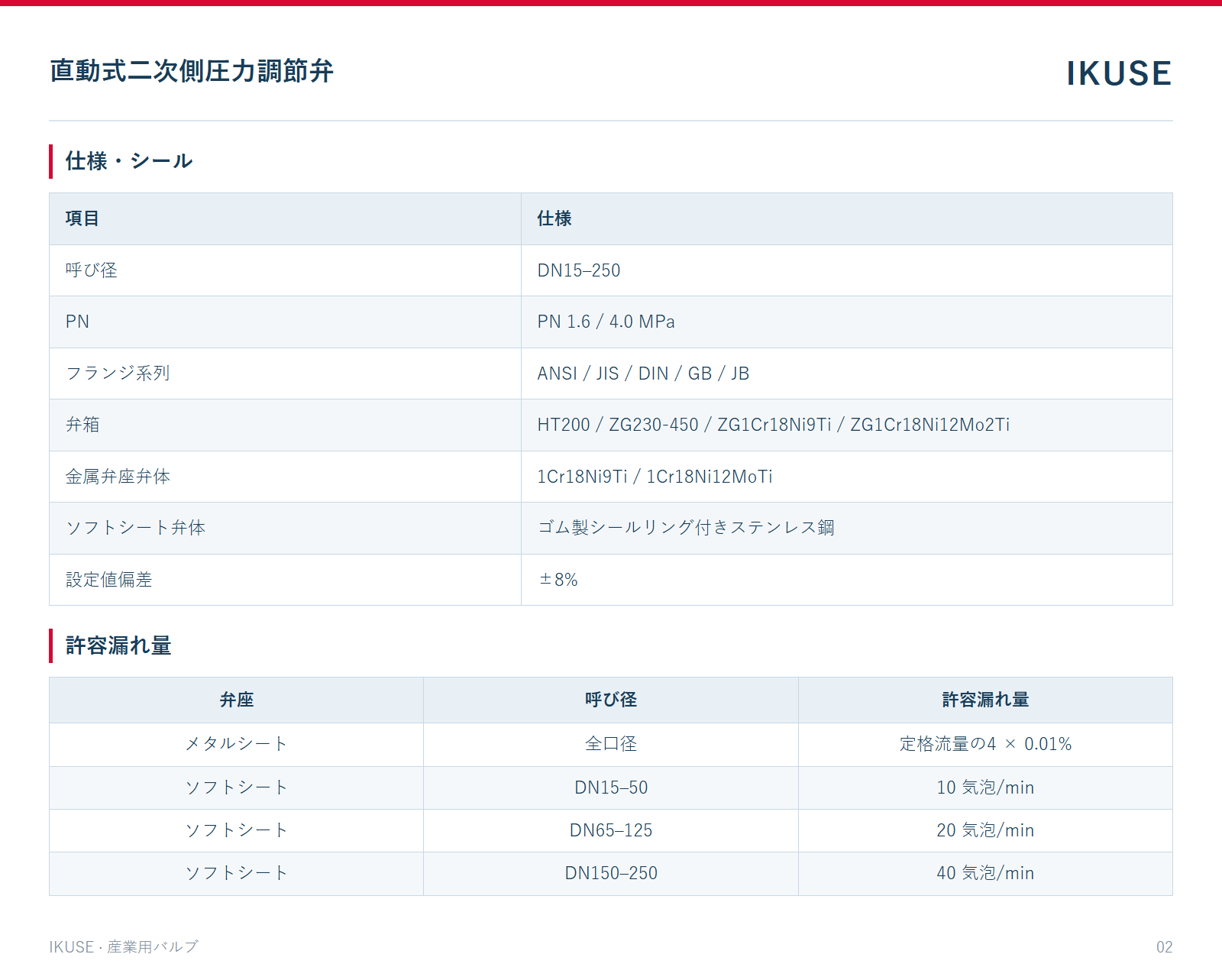Click the 弁箱 row label

(82, 425)
